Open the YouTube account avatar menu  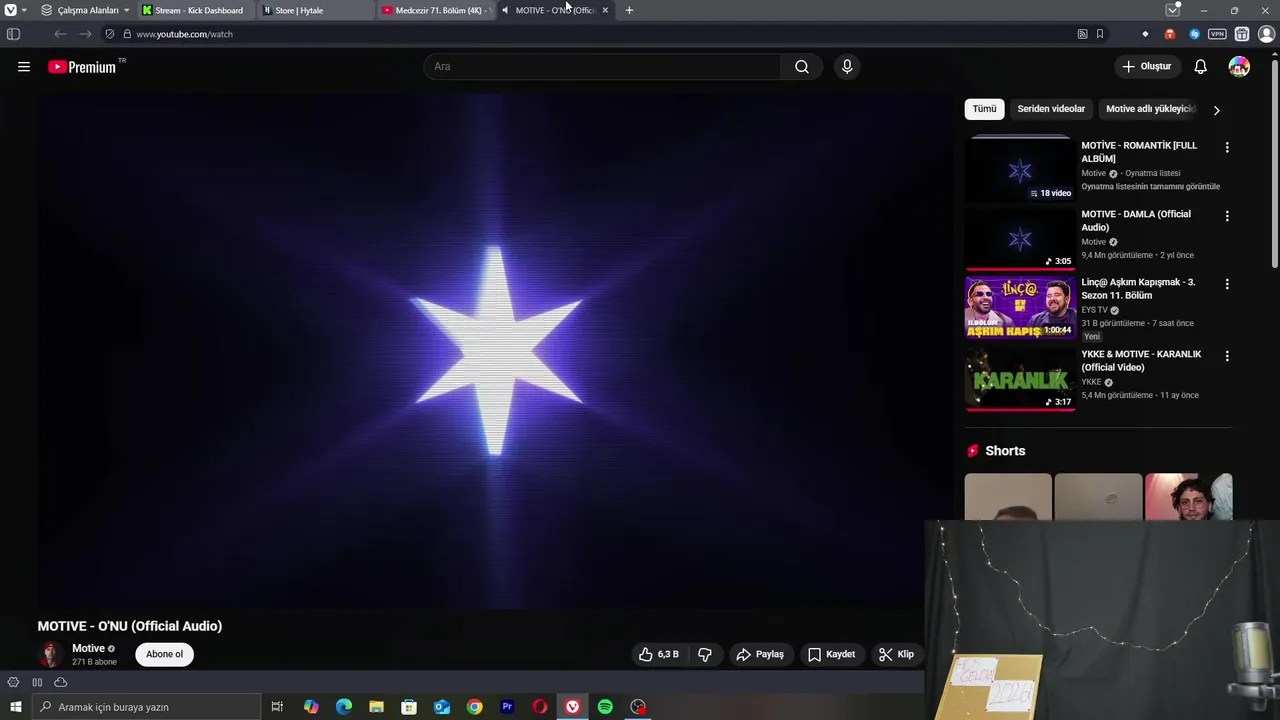(x=1239, y=67)
